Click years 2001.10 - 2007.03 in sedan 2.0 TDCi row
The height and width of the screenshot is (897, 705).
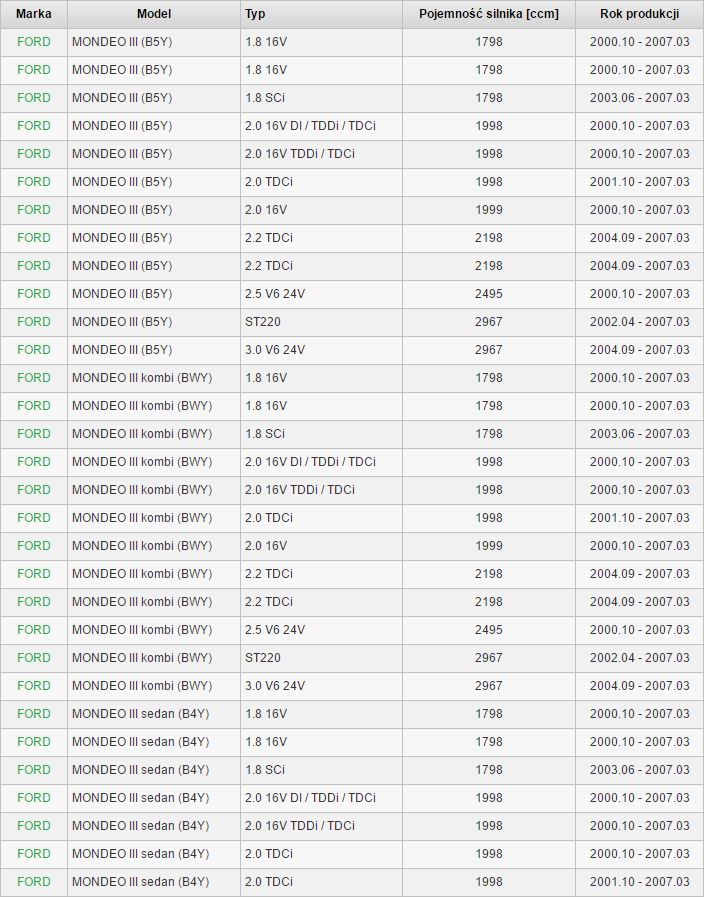[x=640, y=882]
